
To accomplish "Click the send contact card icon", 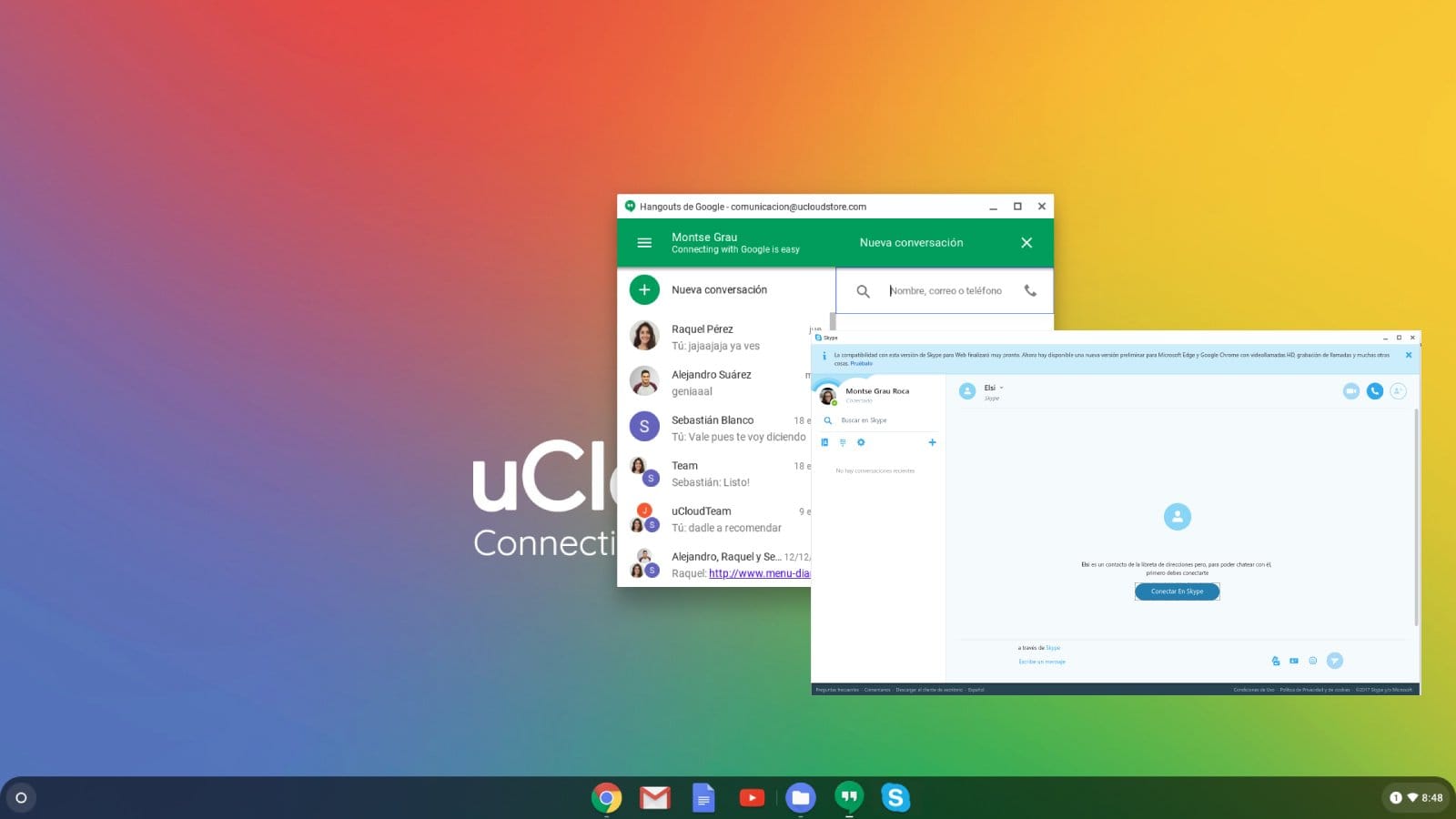I will pos(1294,661).
